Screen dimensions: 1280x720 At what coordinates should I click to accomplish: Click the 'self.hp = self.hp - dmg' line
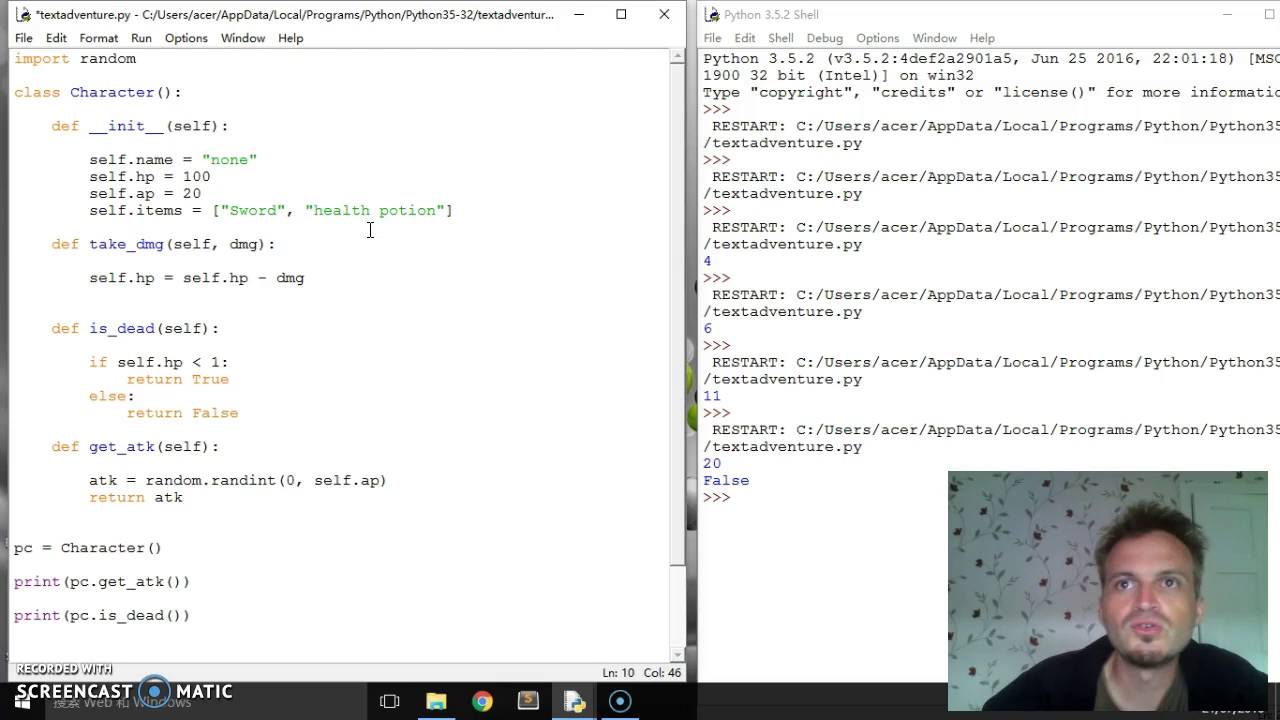pyautogui.click(x=197, y=278)
